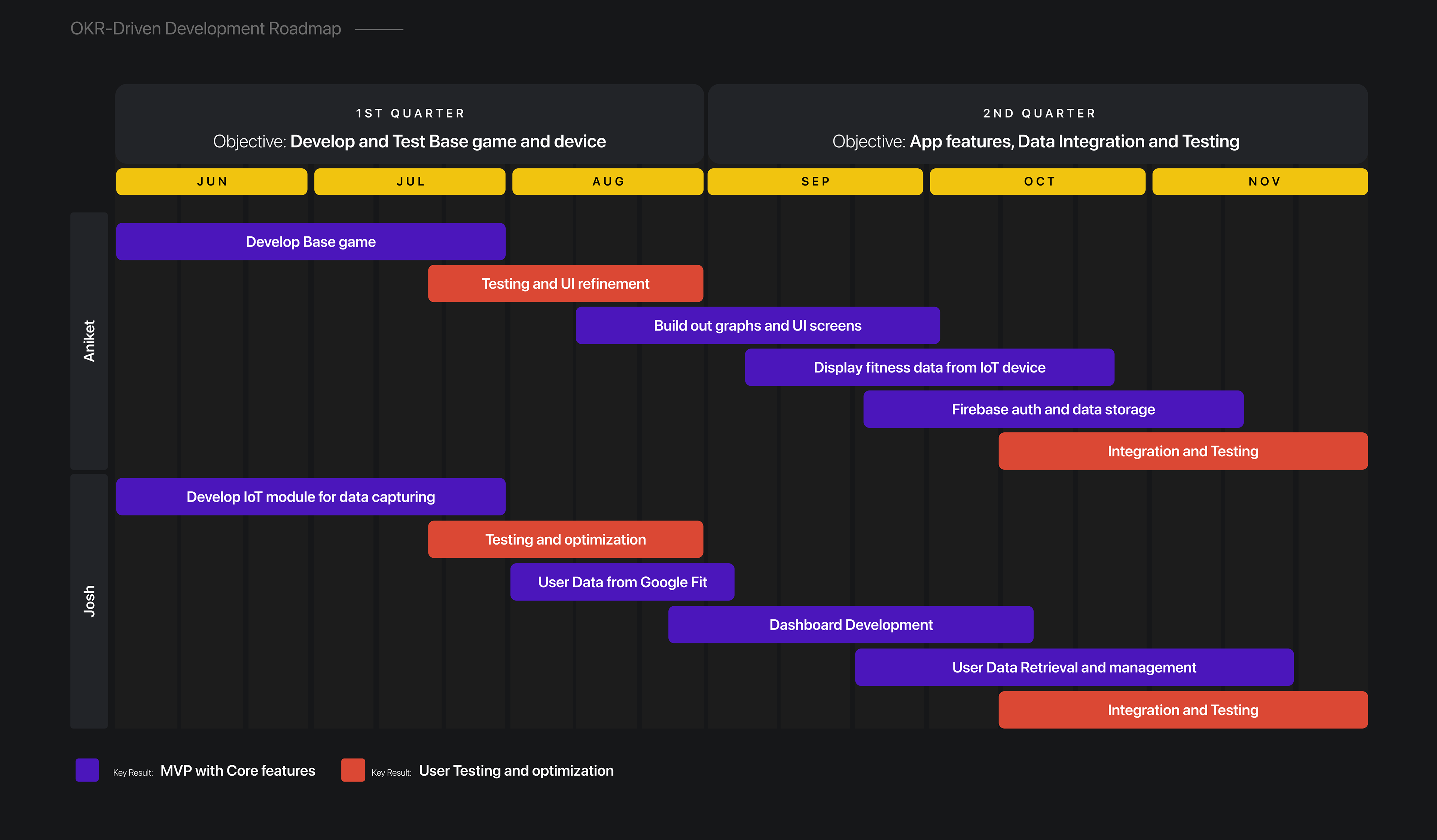The height and width of the screenshot is (840, 1437).
Task: Click Develop IoT module for data capturing
Action: [x=310, y=496]
